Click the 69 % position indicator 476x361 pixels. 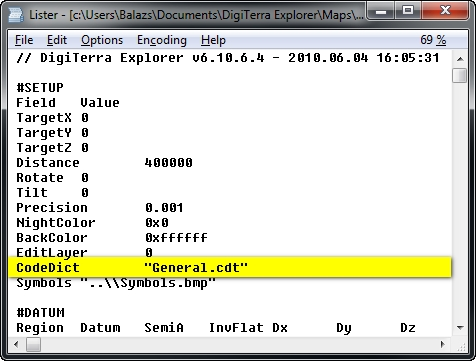click(x=433, y=40)
